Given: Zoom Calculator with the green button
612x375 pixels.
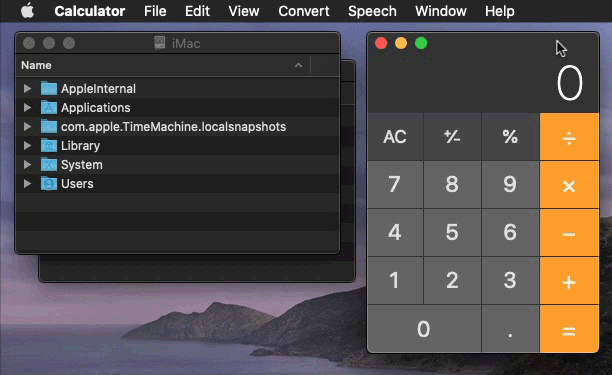Looking at the screenshot, I should coord(421,43).
